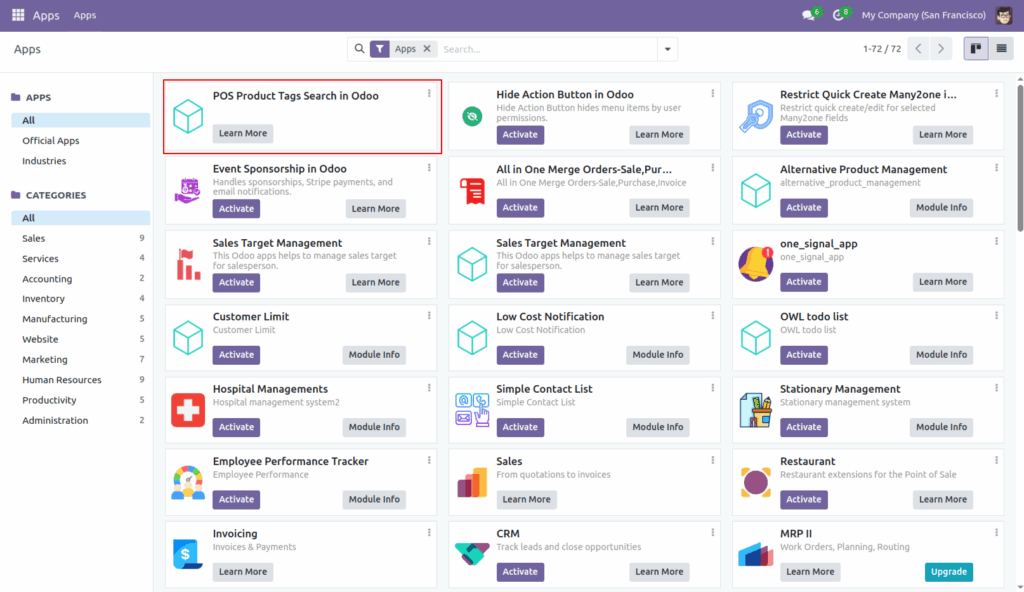Open the three-dot menu on MRP II card
Screen dimensions: 1024x592
pos(996,532)
